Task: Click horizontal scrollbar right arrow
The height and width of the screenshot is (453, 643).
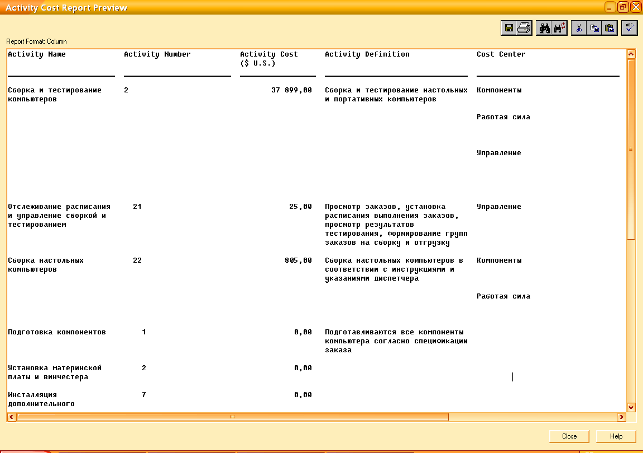Action: coord(621,417)
